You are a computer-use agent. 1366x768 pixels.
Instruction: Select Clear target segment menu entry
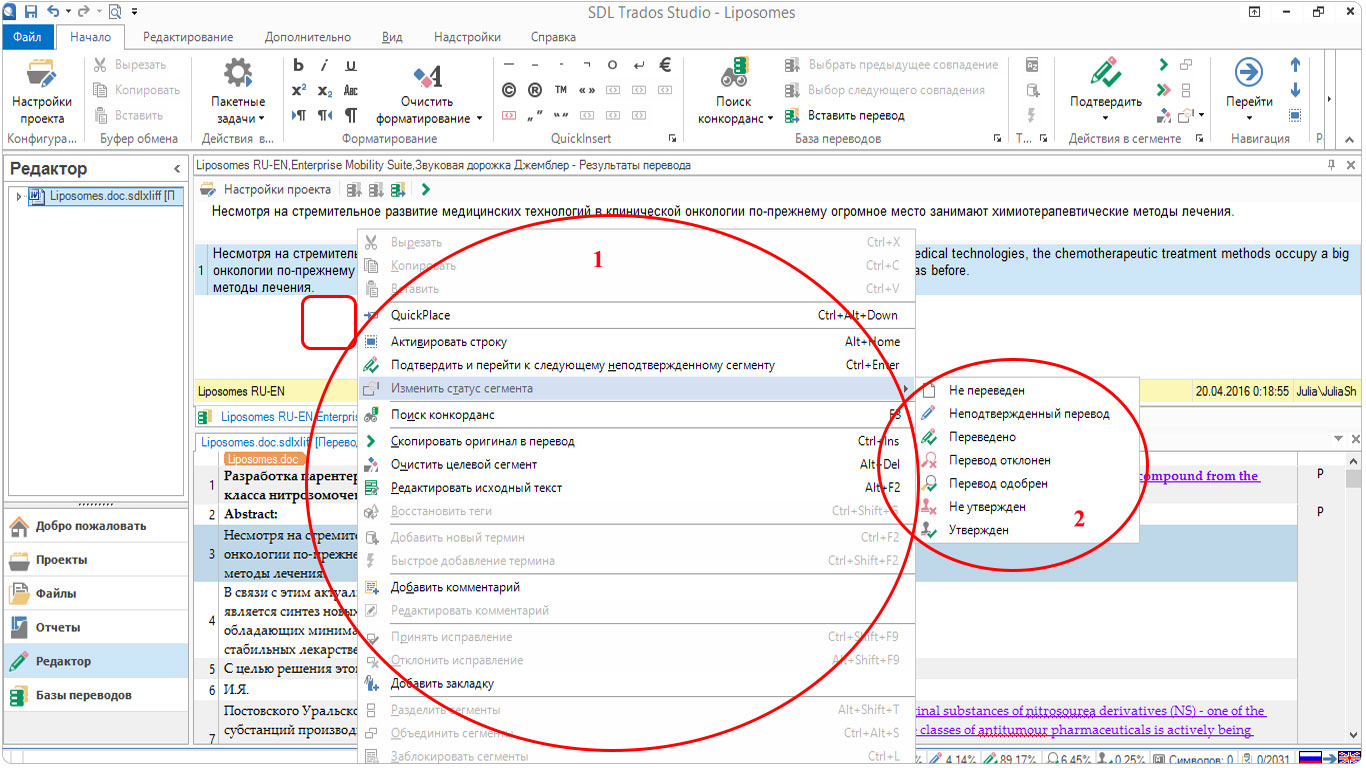[x=636, y=464]
